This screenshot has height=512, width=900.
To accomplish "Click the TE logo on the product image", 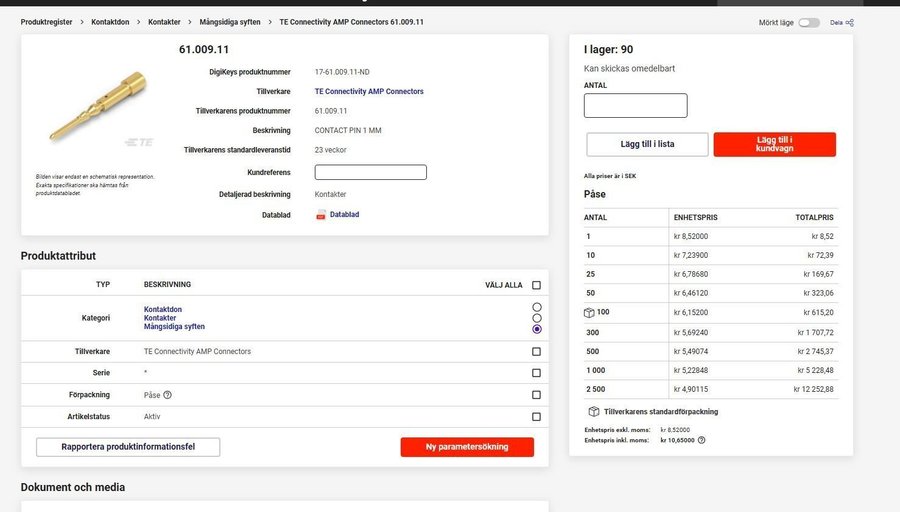I will coord(134,141).
